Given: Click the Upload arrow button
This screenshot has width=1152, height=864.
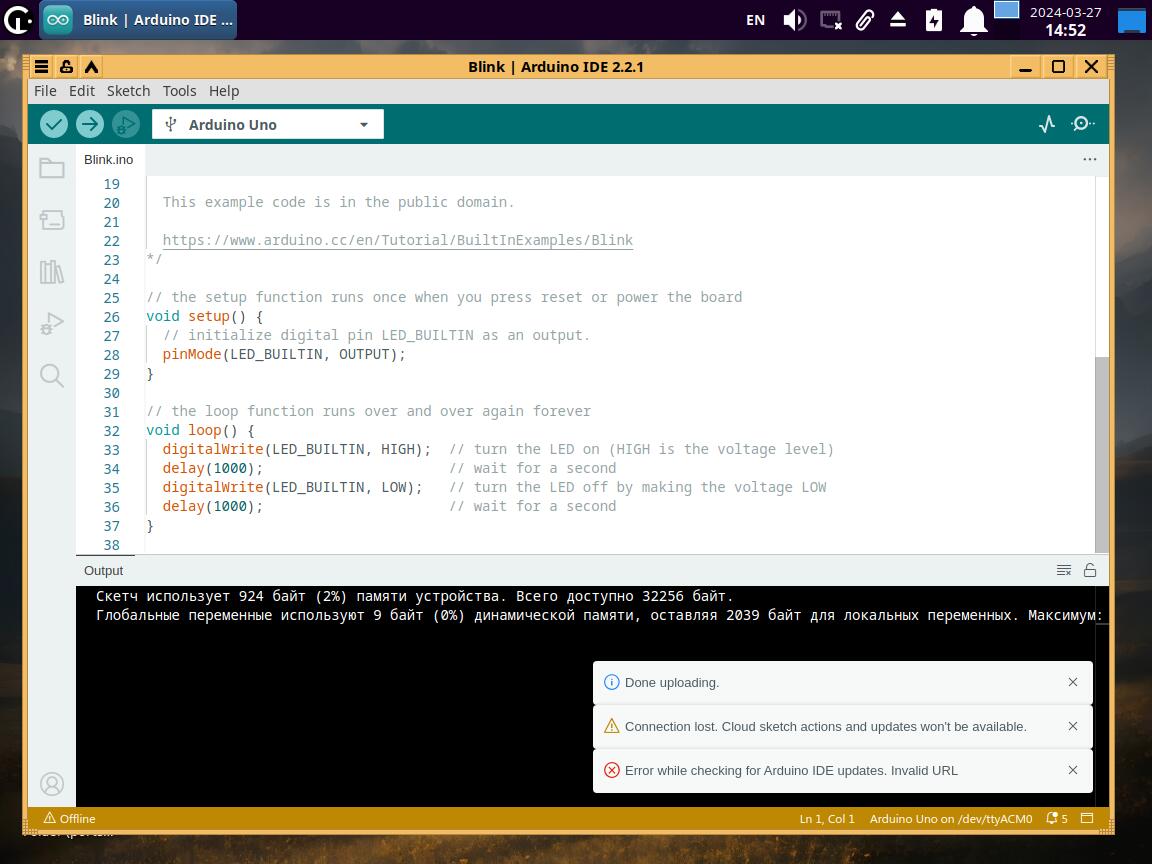Looking at the screenshot, I should [90, 124].
